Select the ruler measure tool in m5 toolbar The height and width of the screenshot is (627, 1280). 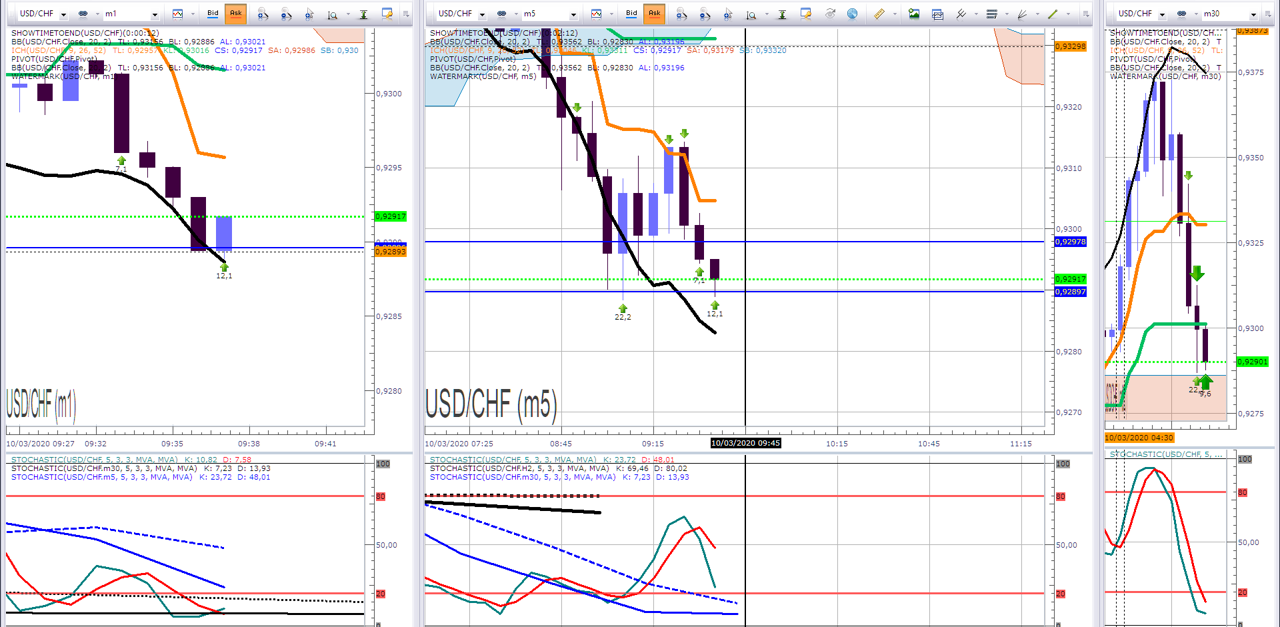coord(879,14)
